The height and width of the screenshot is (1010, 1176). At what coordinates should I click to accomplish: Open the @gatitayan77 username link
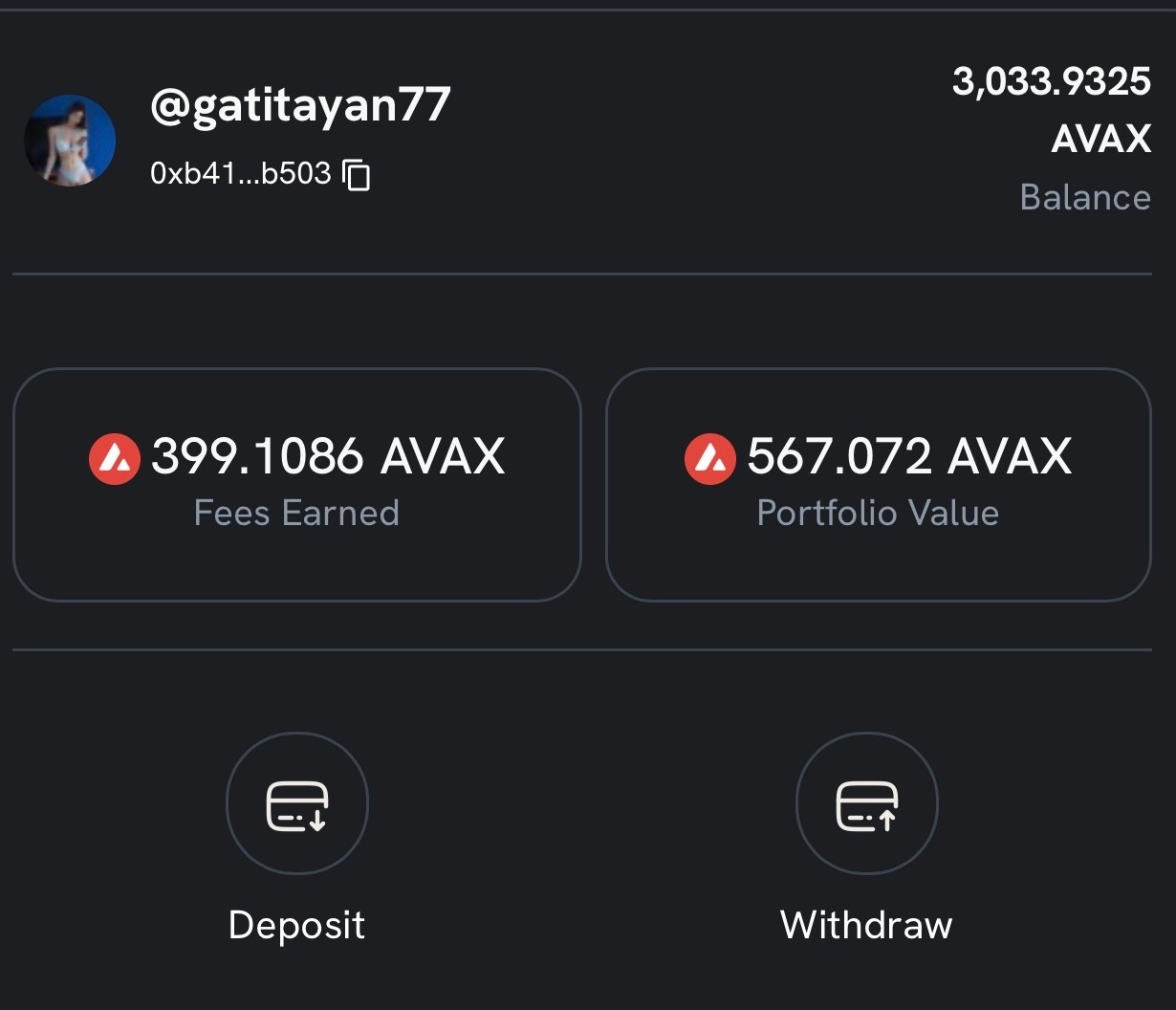[x=300, y=104]
